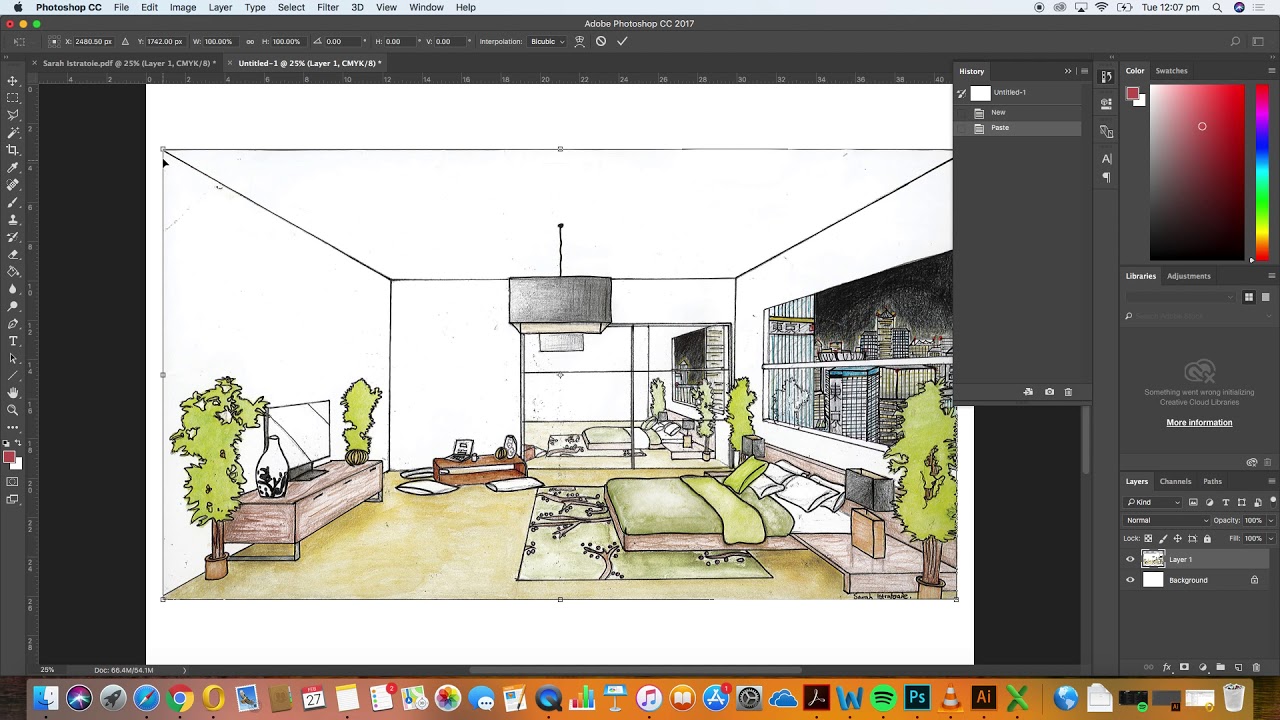This screenshot has height=720, width=1280.
Task: Toggle maintain aspect ratio link icon
Action: [x=250, y=41]
